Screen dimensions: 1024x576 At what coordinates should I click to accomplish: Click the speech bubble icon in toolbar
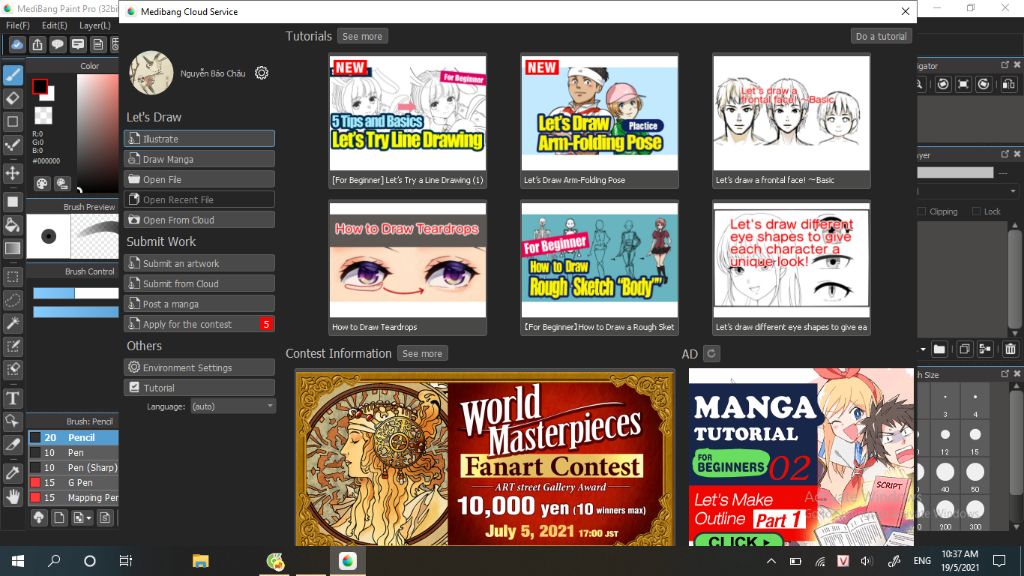(x=57, y=44)
